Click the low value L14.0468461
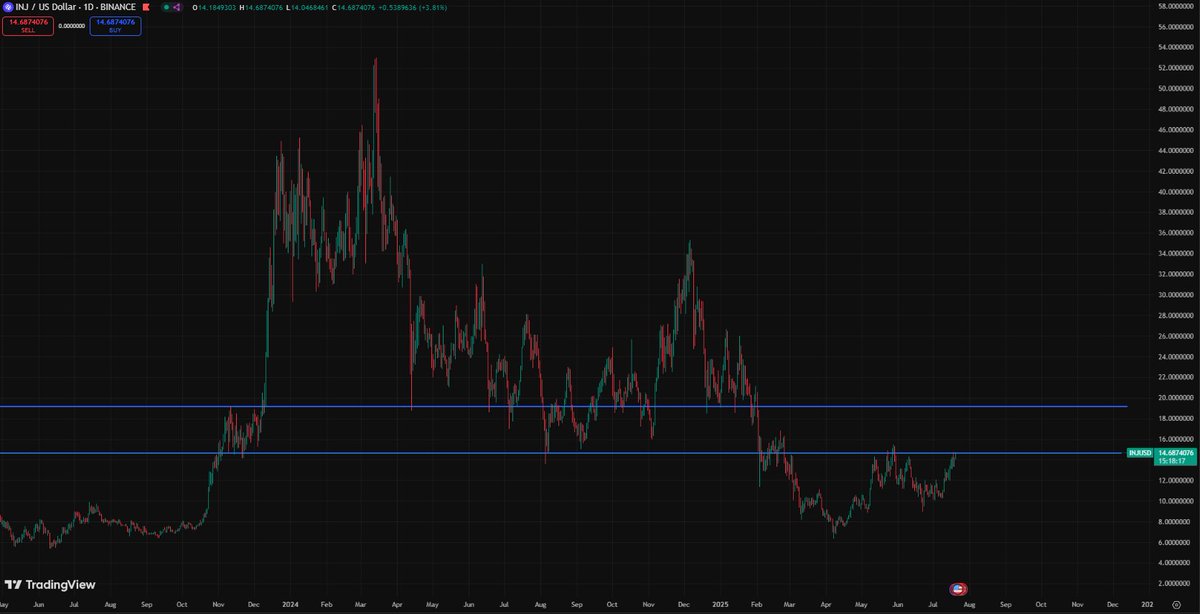This screenshot has height=614, width=1200. click(x=308, y=7)
